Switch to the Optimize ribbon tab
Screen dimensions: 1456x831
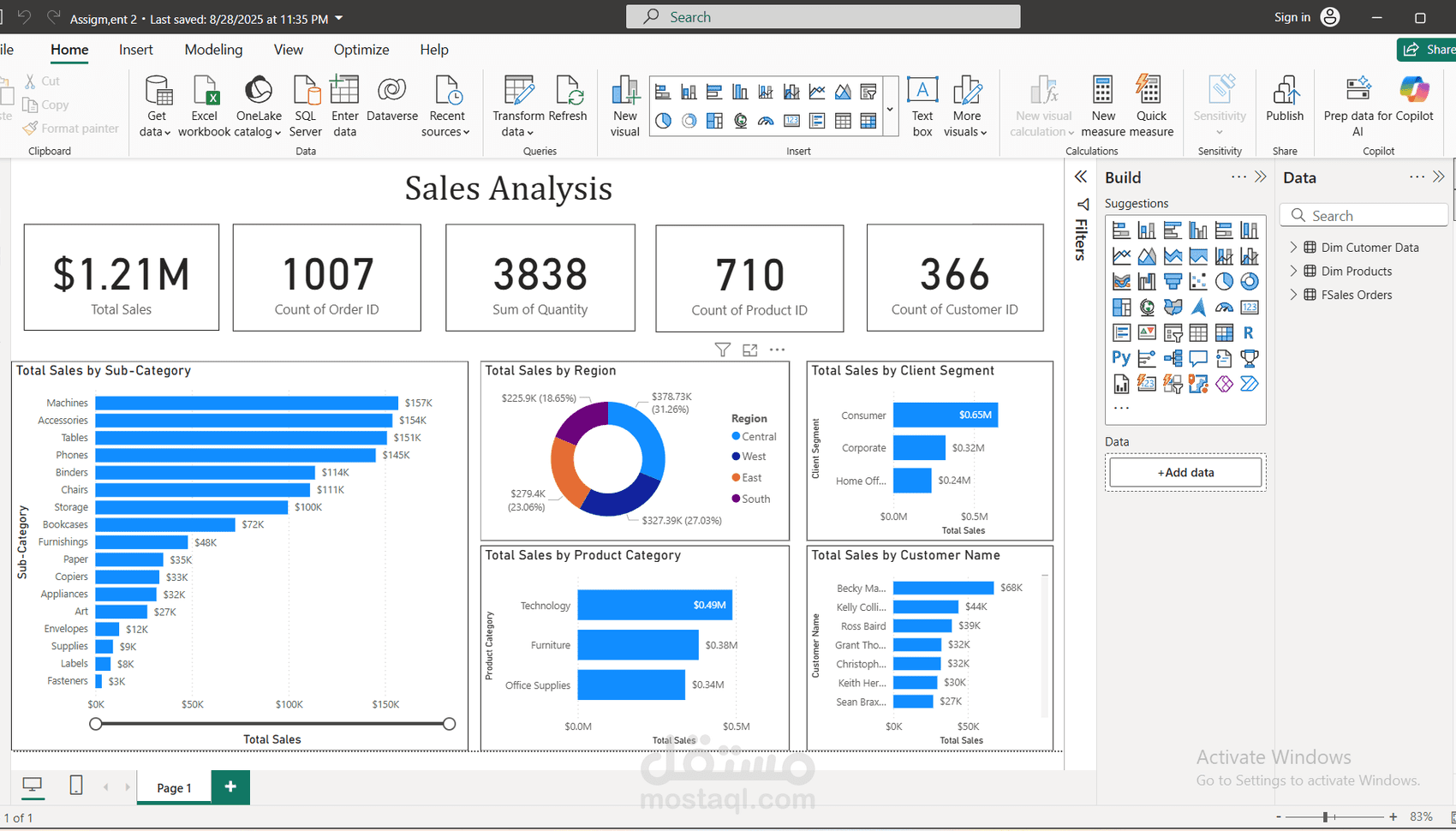click(x=361, y=50)
